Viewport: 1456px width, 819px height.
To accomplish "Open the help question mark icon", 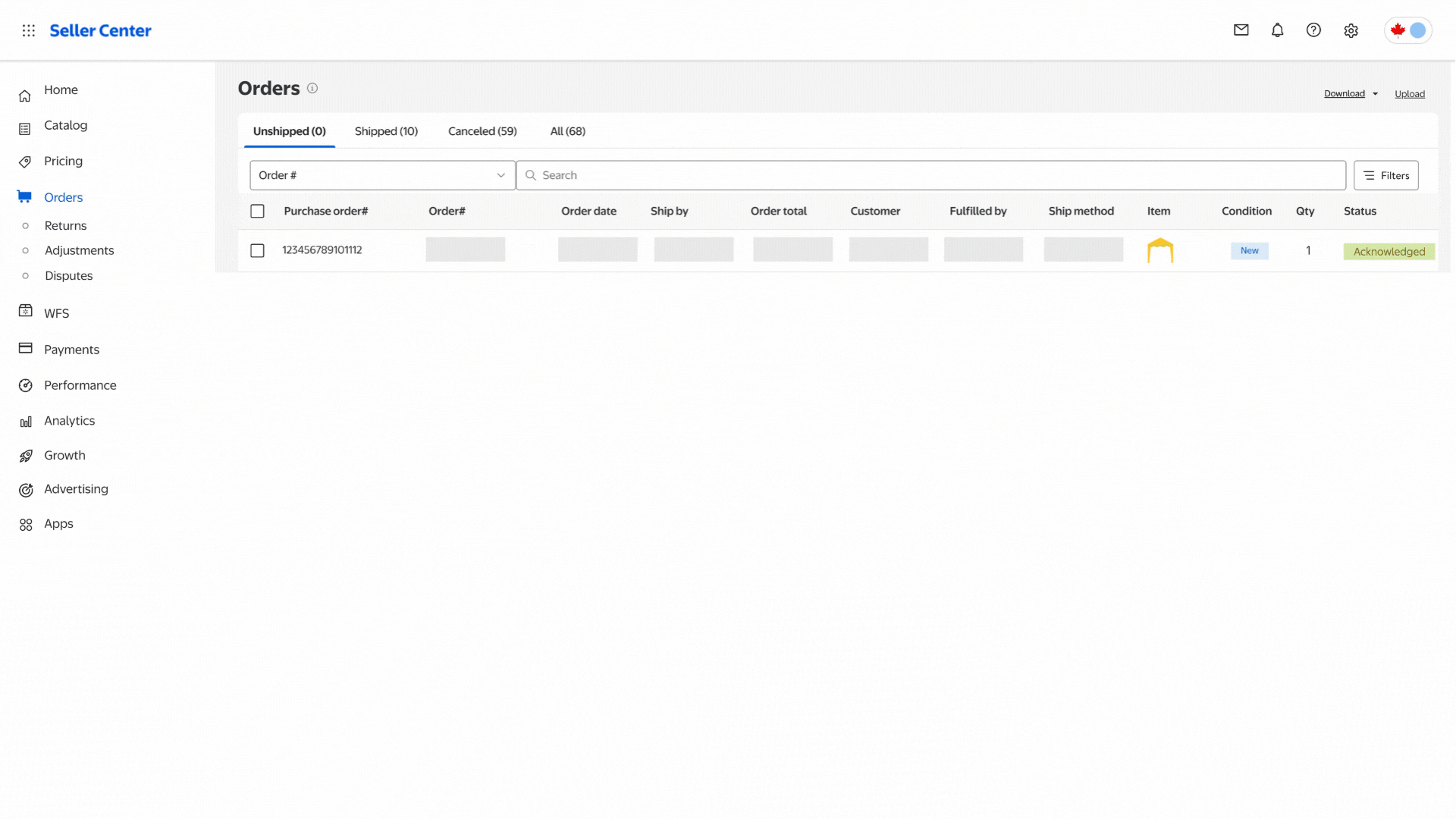I will (x=1313, y=30).
